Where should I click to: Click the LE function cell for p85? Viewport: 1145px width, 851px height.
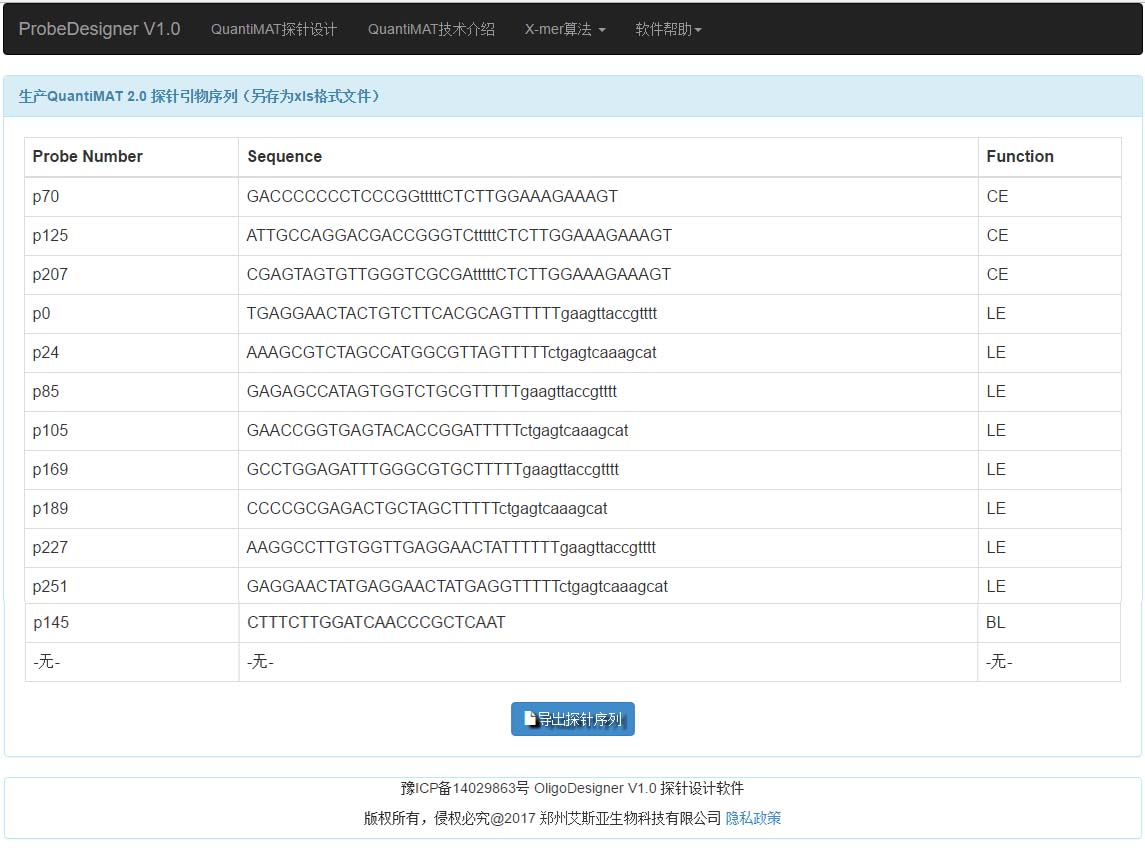1049,392
